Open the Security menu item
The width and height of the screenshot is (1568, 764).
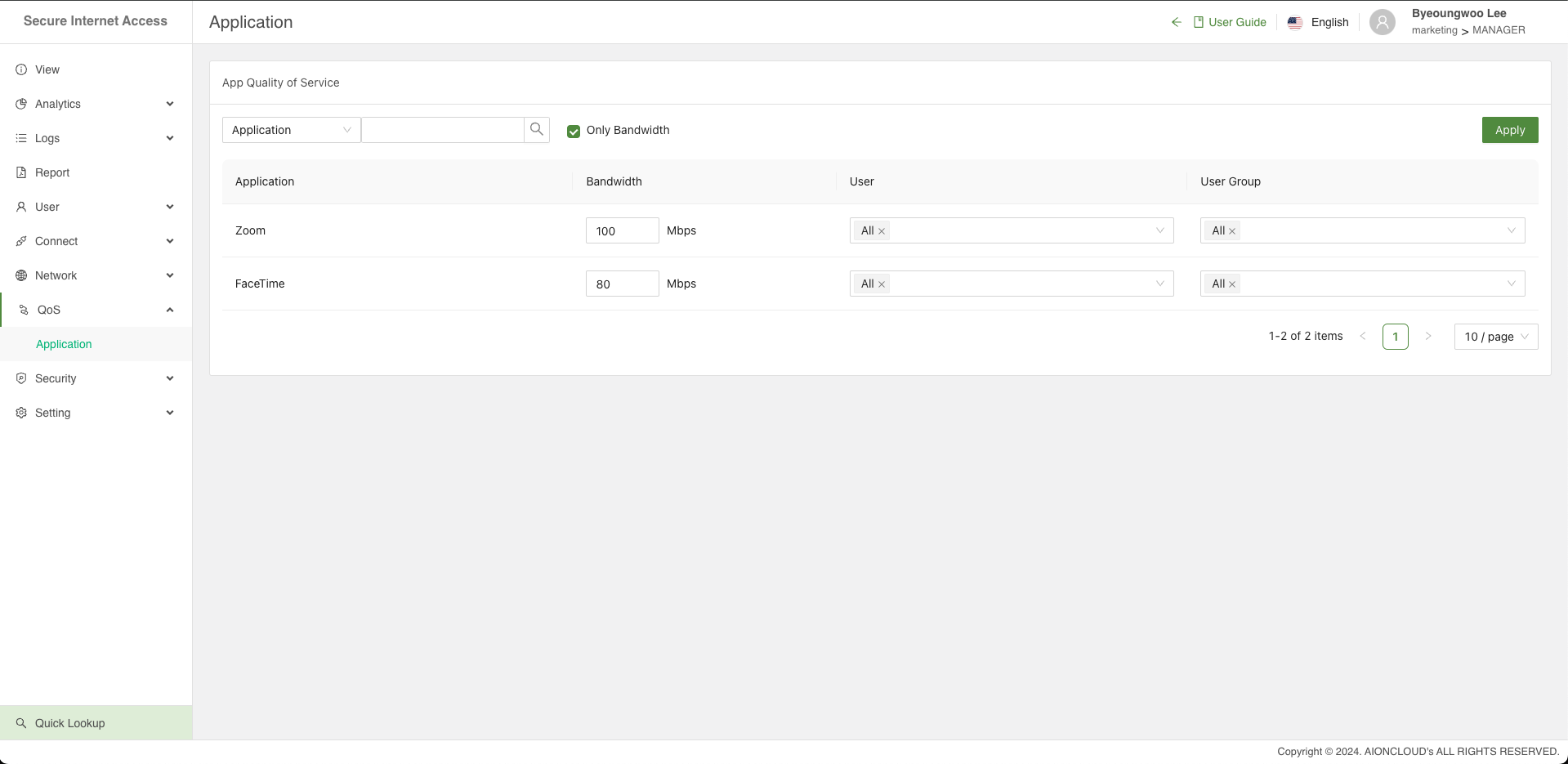point(96,378)
